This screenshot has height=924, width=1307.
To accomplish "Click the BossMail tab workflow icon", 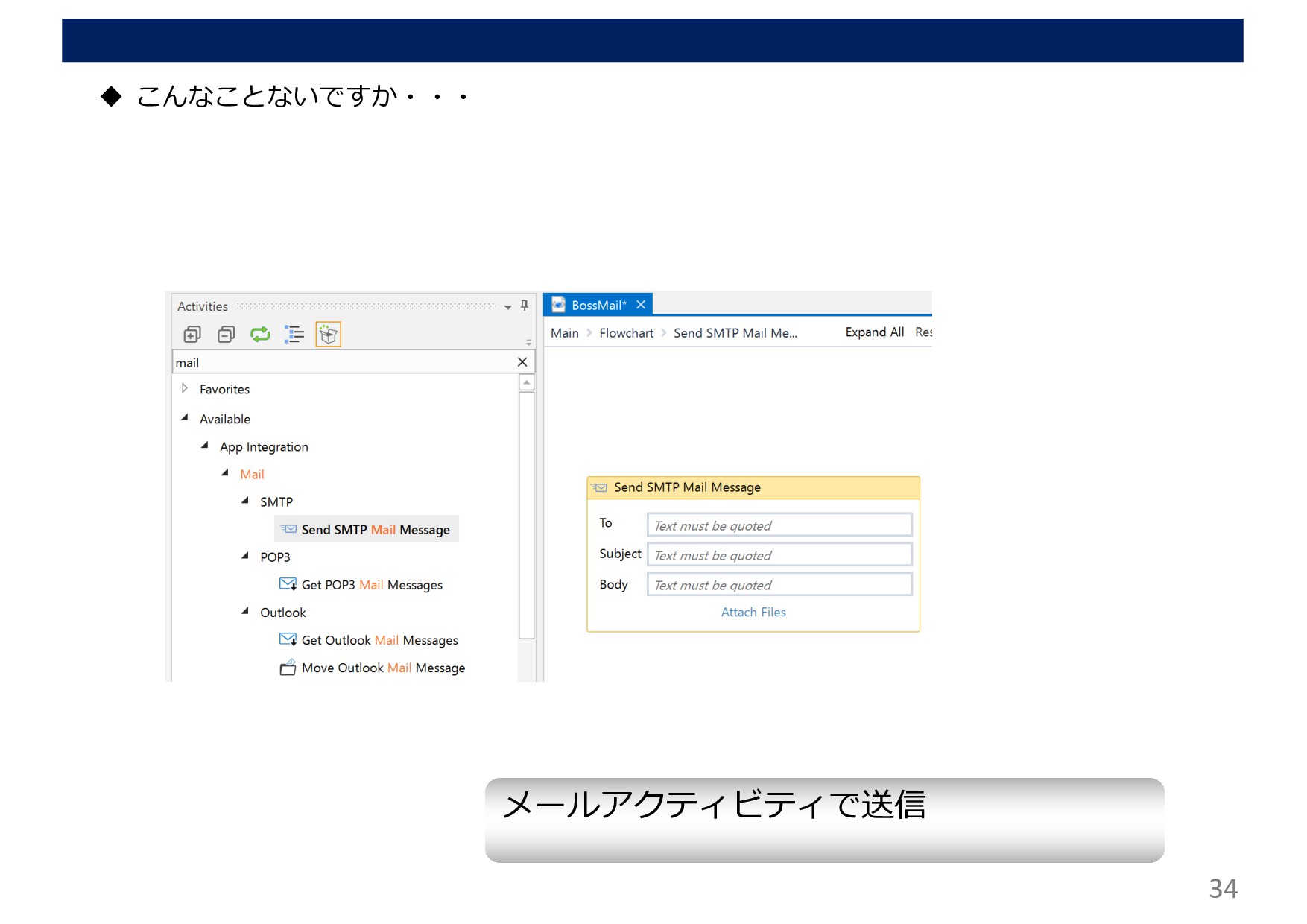I will click(x=558, y=305).
